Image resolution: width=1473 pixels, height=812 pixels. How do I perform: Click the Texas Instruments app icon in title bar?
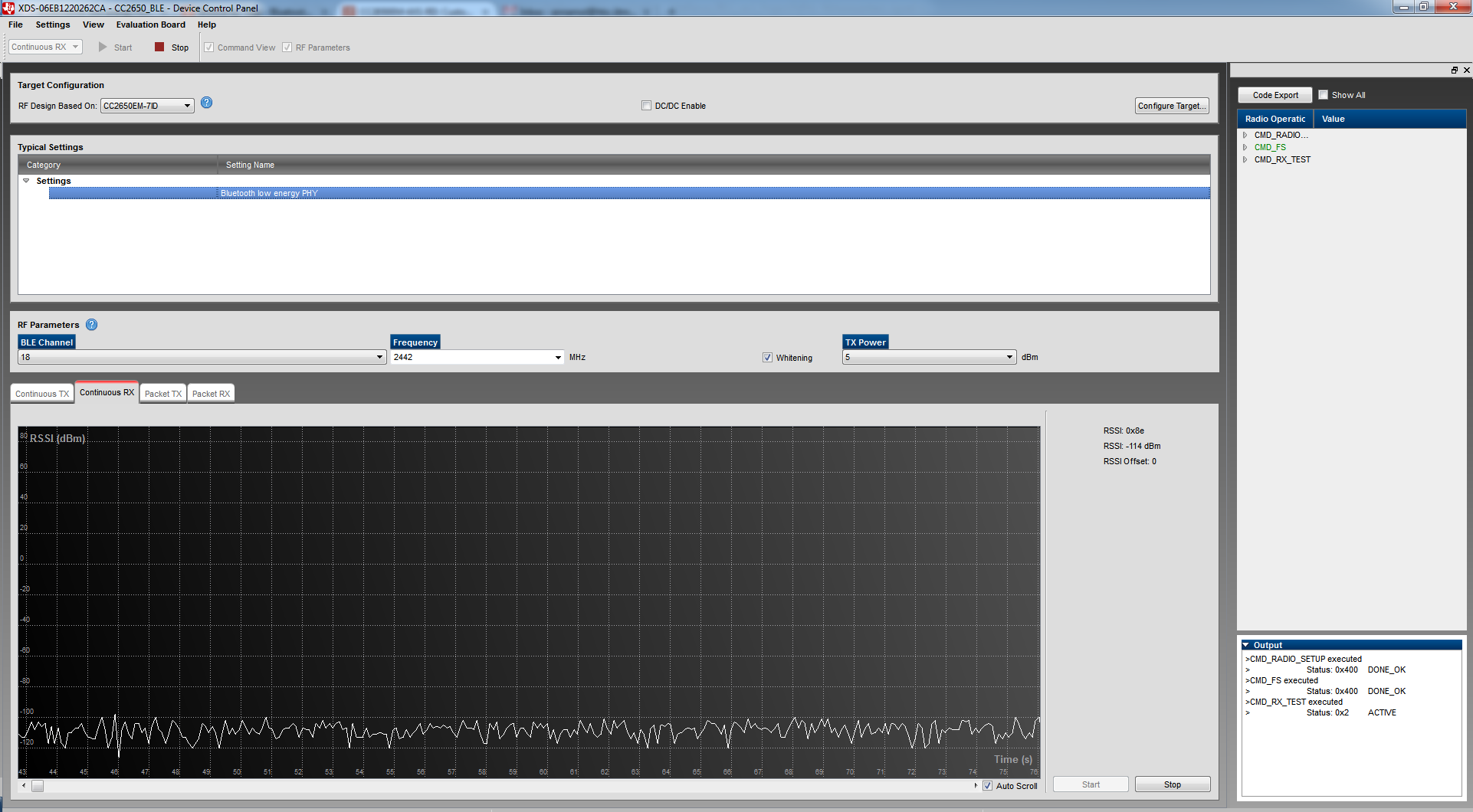pos(8,8)
